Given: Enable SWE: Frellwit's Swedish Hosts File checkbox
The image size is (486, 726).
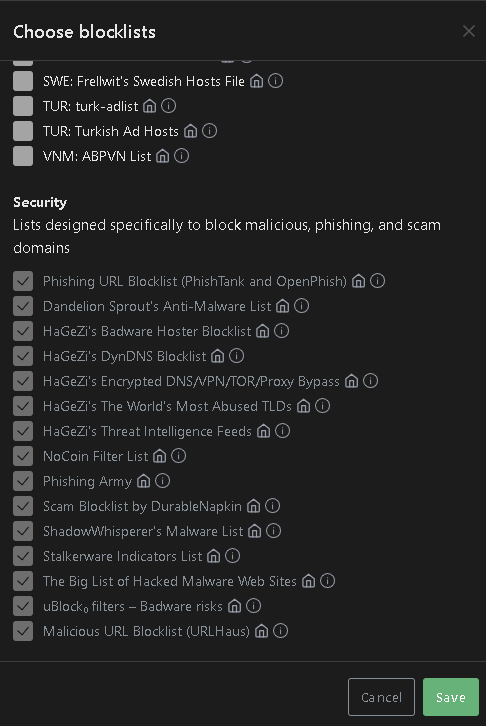Looking at the screenshot, I should point(23,81).
